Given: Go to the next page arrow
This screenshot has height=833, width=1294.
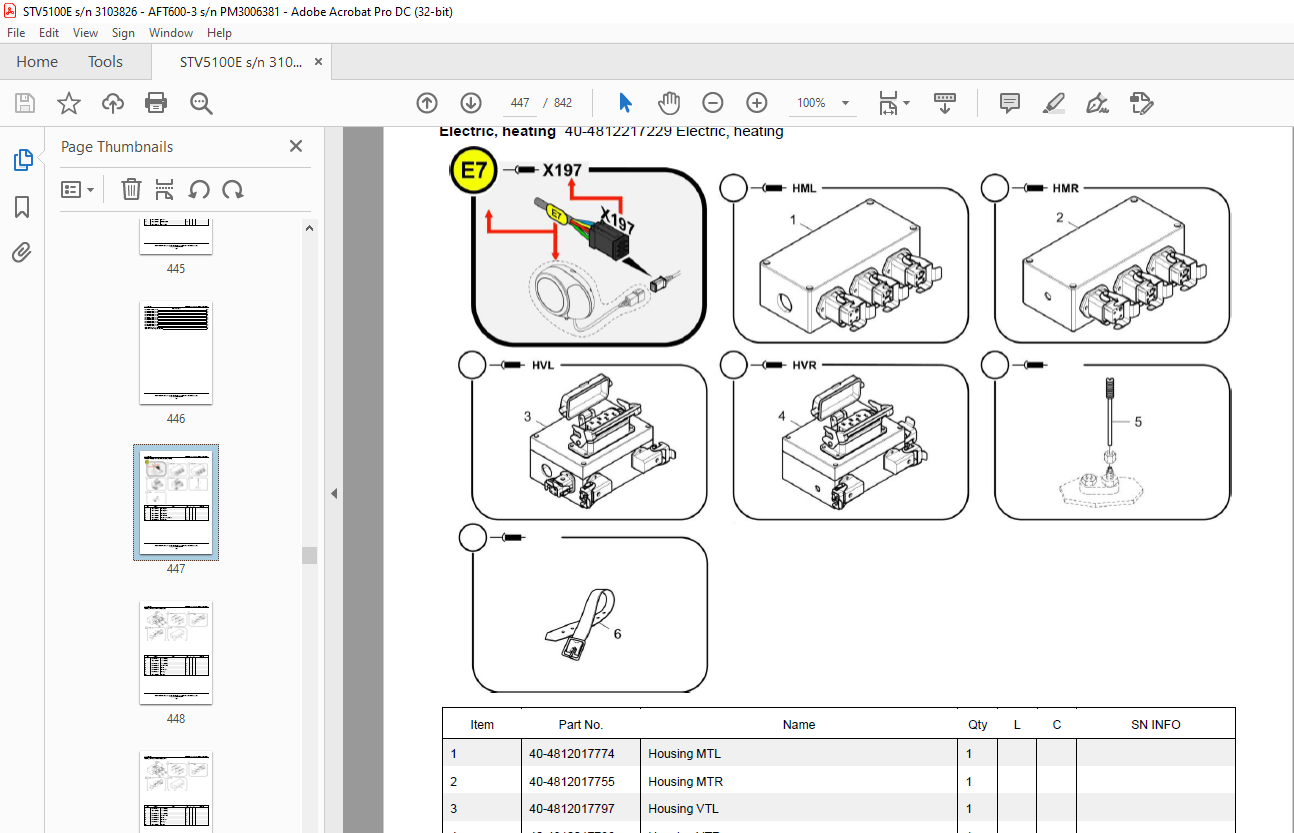Looking at the screenshot, I should (471, 103).
